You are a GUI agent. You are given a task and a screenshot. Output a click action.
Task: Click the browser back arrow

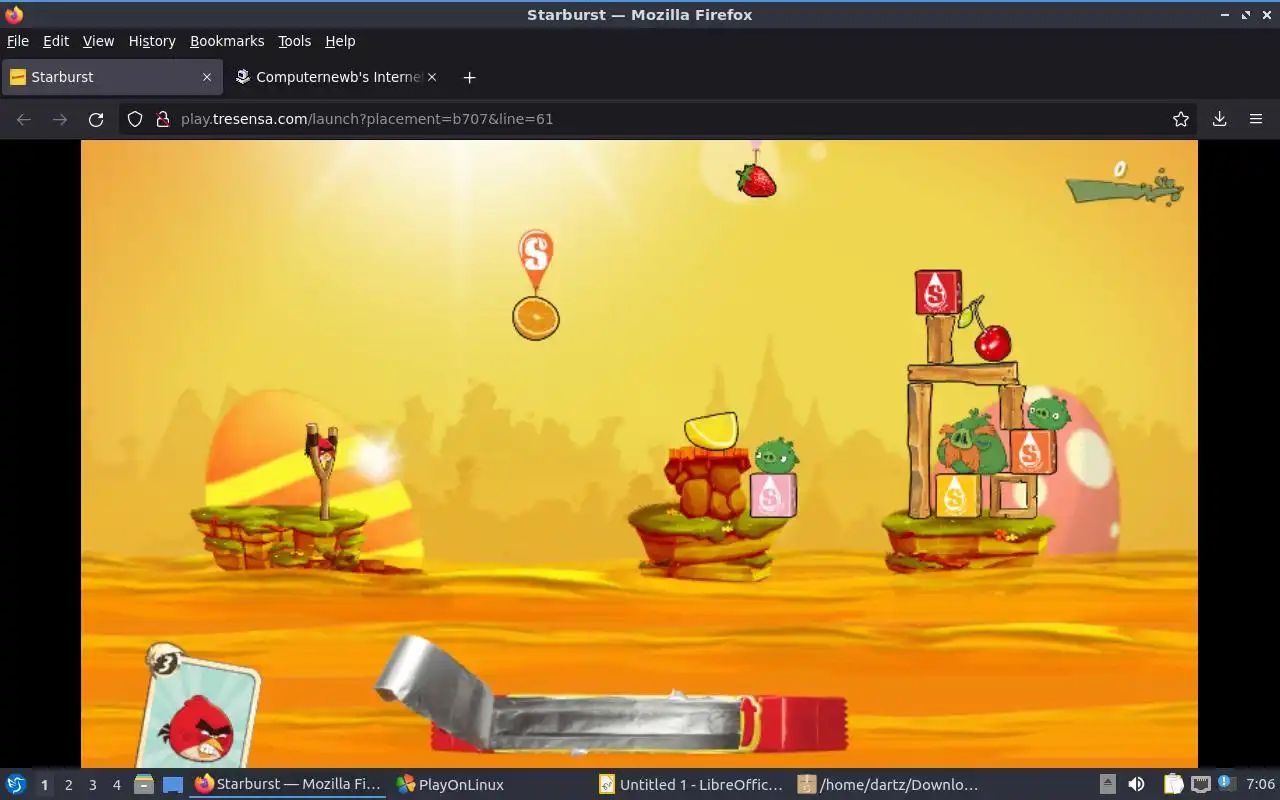(x=24, y=119)
